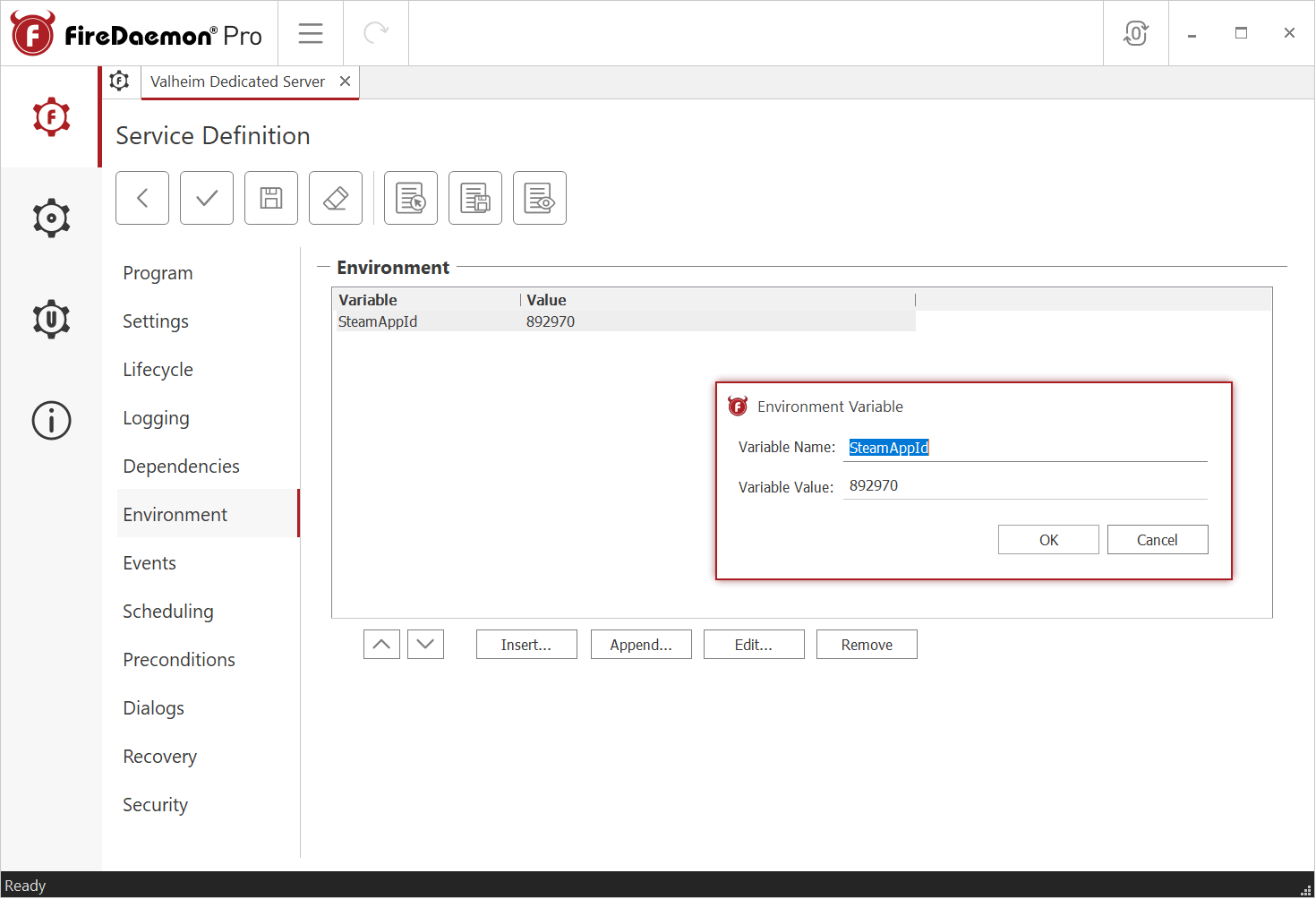
Task: Click the service list tab icon
Action: pyautogui.click(x=120, y=81)
